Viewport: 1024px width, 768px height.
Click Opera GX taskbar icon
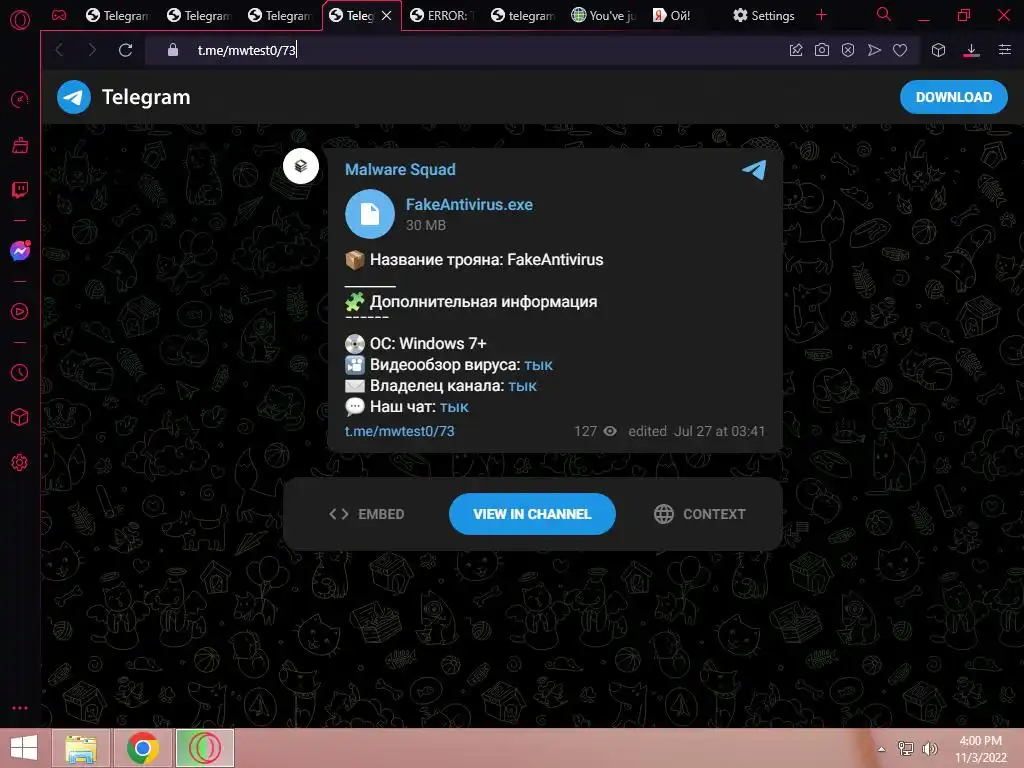204,748
